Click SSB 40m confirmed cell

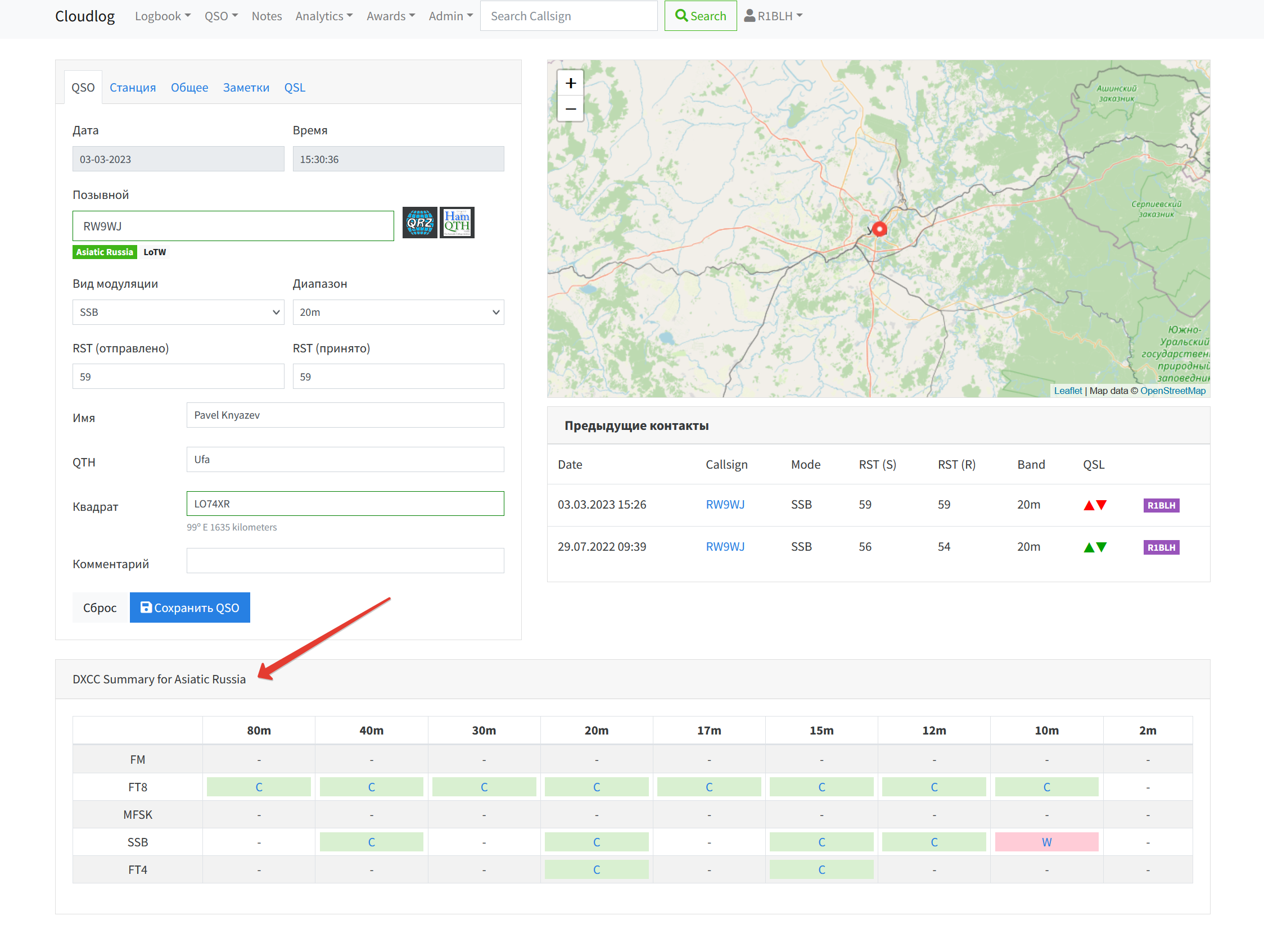372,843
